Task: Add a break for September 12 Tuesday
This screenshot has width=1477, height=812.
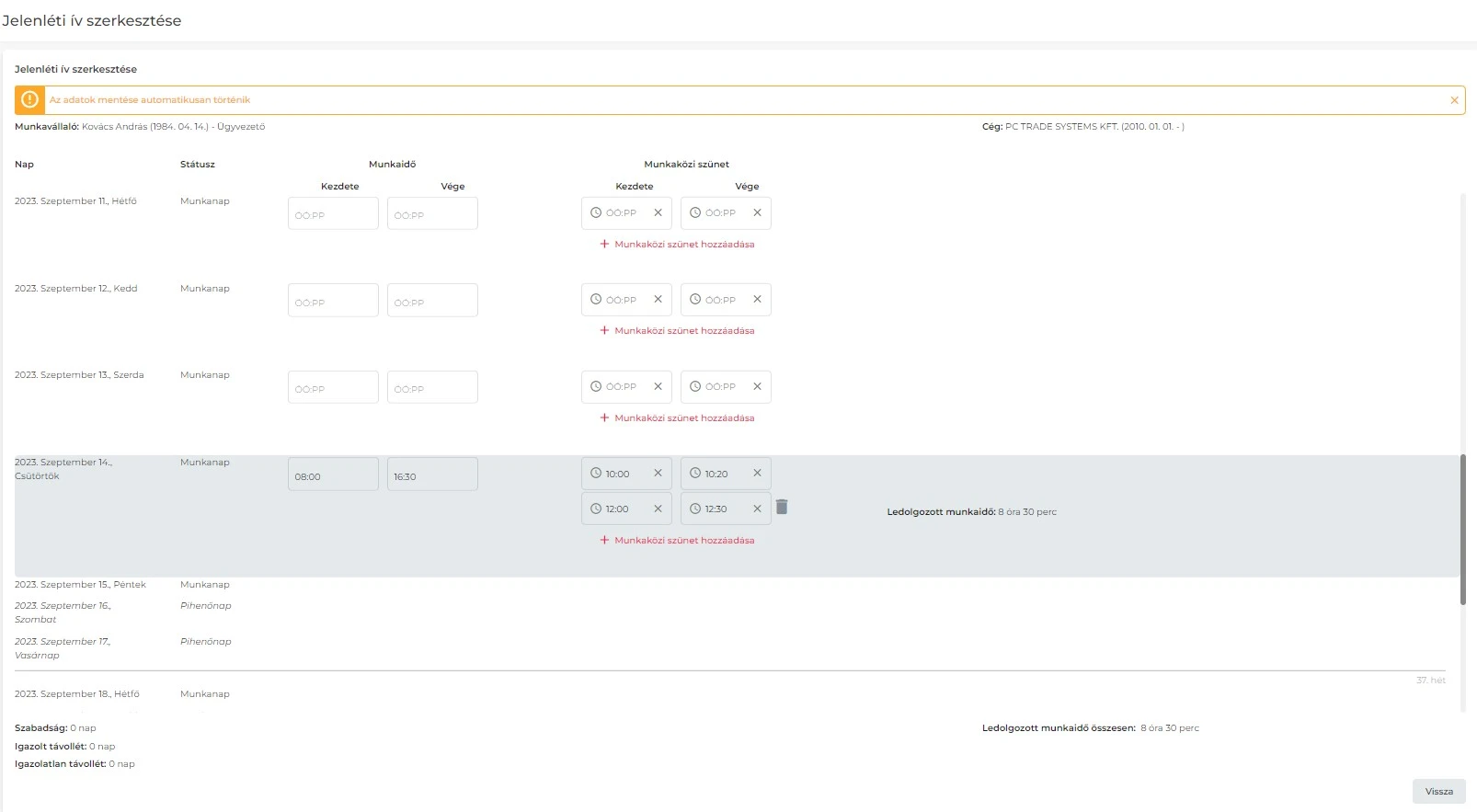Action: [x=677, y=331]
